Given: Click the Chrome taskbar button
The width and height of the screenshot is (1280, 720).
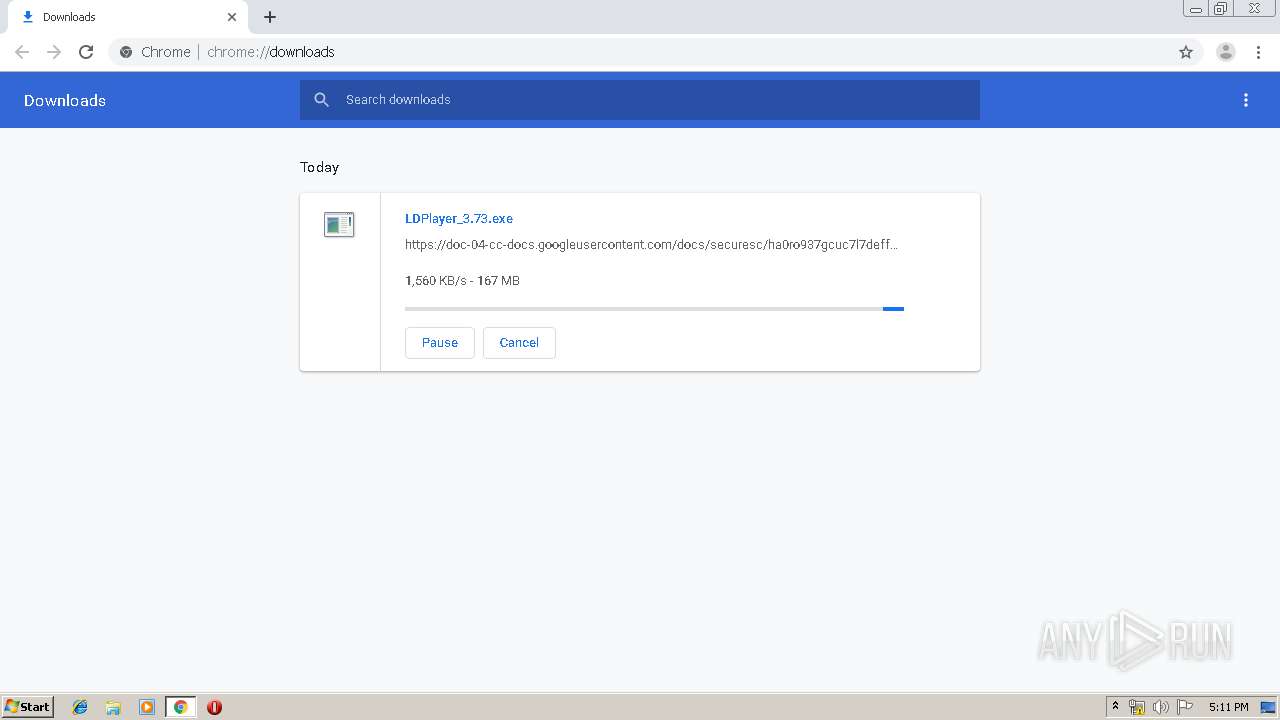Looking at the screenshot, I should click(x=180, y=707).
